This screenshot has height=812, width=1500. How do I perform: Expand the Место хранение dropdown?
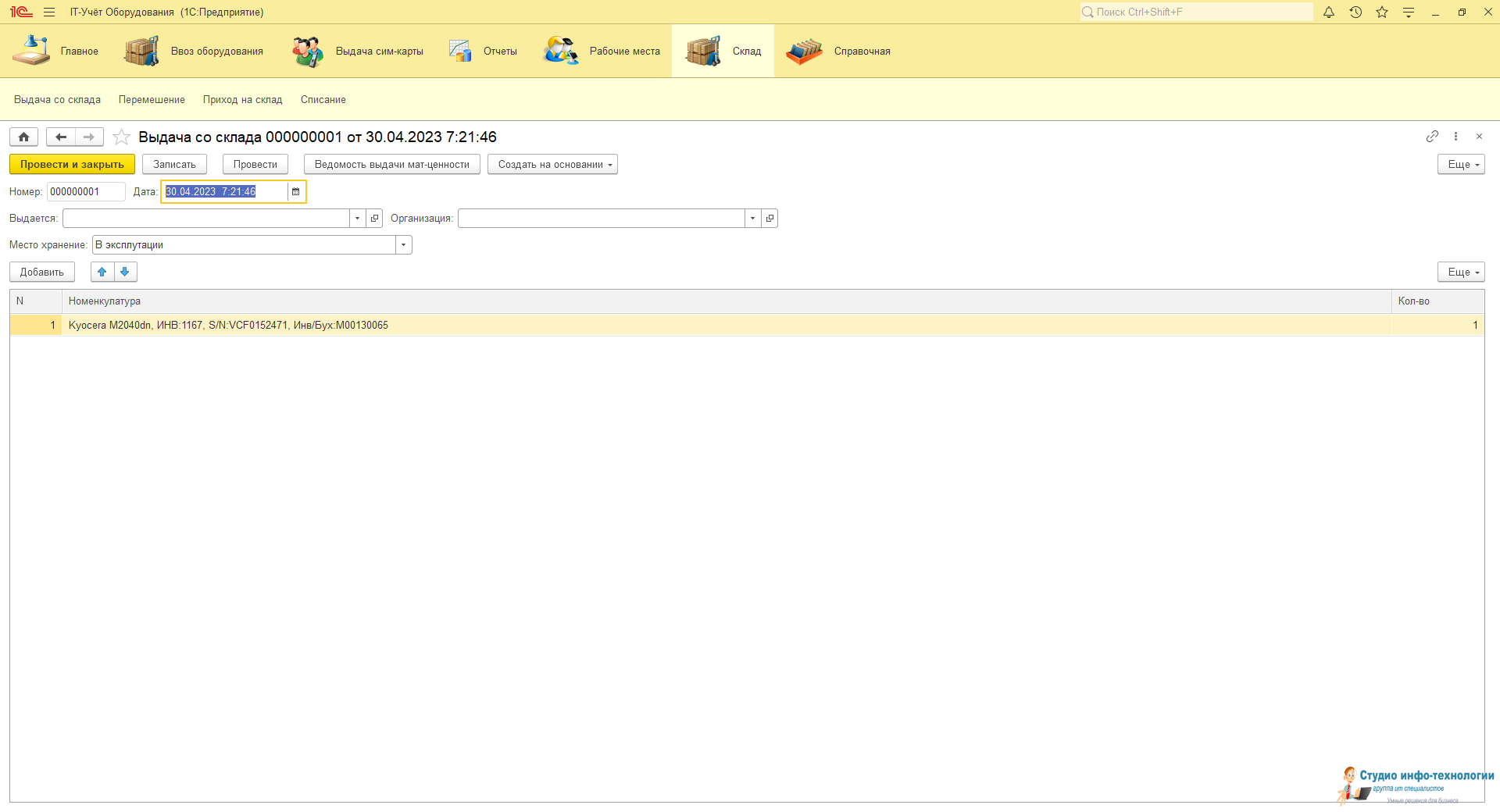coord(404,245)
